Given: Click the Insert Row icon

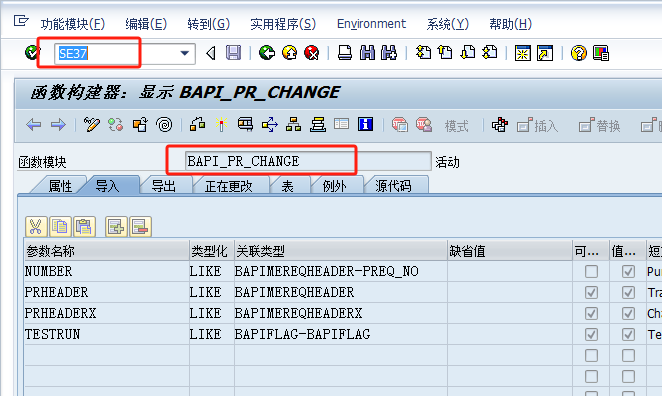Looking at the screenshot, I should tap(116, 227).
